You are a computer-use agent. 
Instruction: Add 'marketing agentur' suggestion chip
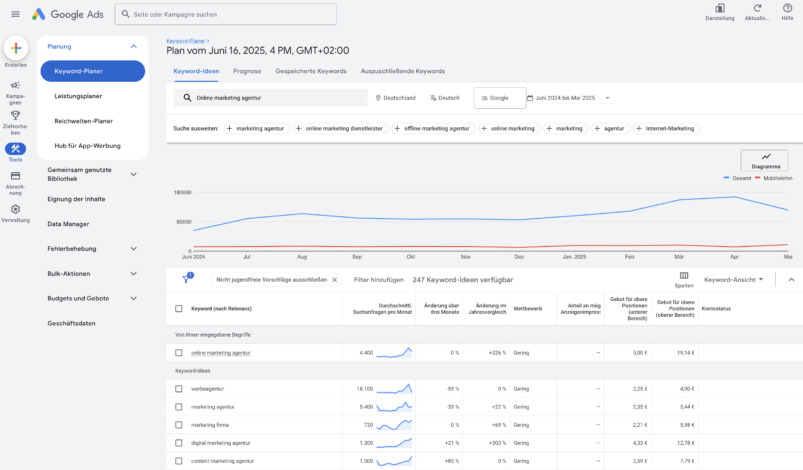(255, 129)
